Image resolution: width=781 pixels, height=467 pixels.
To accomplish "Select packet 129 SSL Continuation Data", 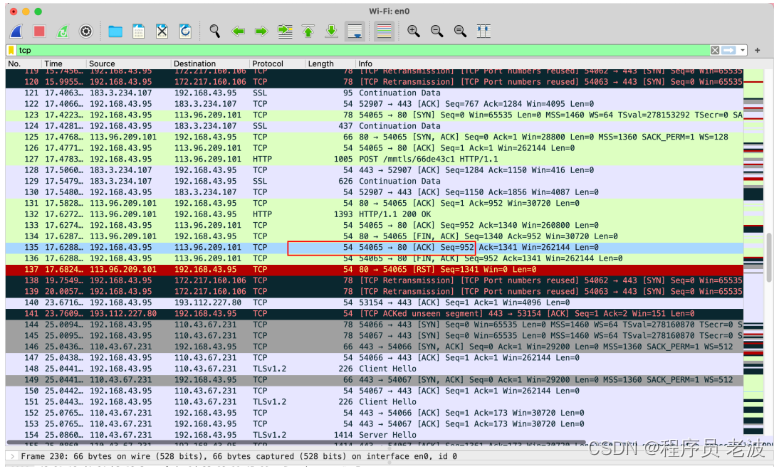I will click(375, 181).
